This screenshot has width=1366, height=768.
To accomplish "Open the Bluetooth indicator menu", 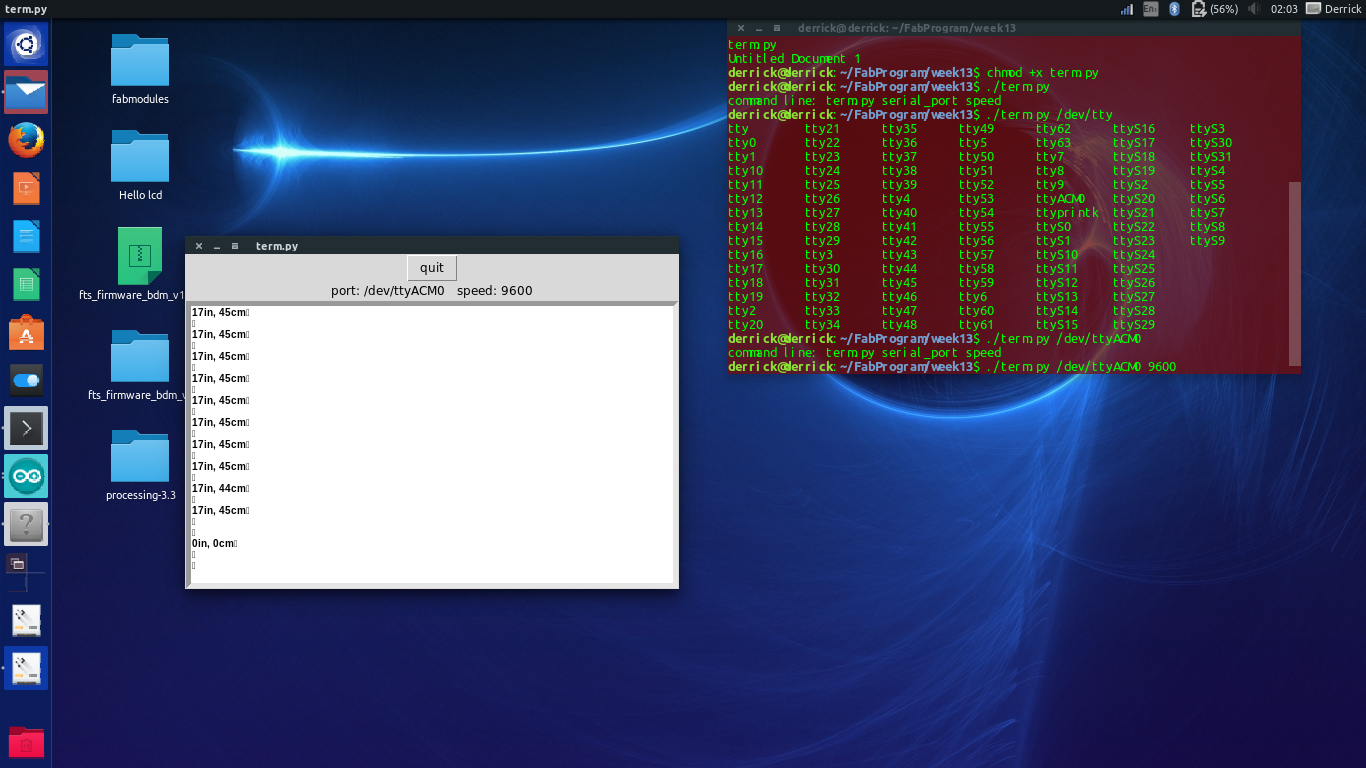I will pyautogui.click(x=1175, y=9).
